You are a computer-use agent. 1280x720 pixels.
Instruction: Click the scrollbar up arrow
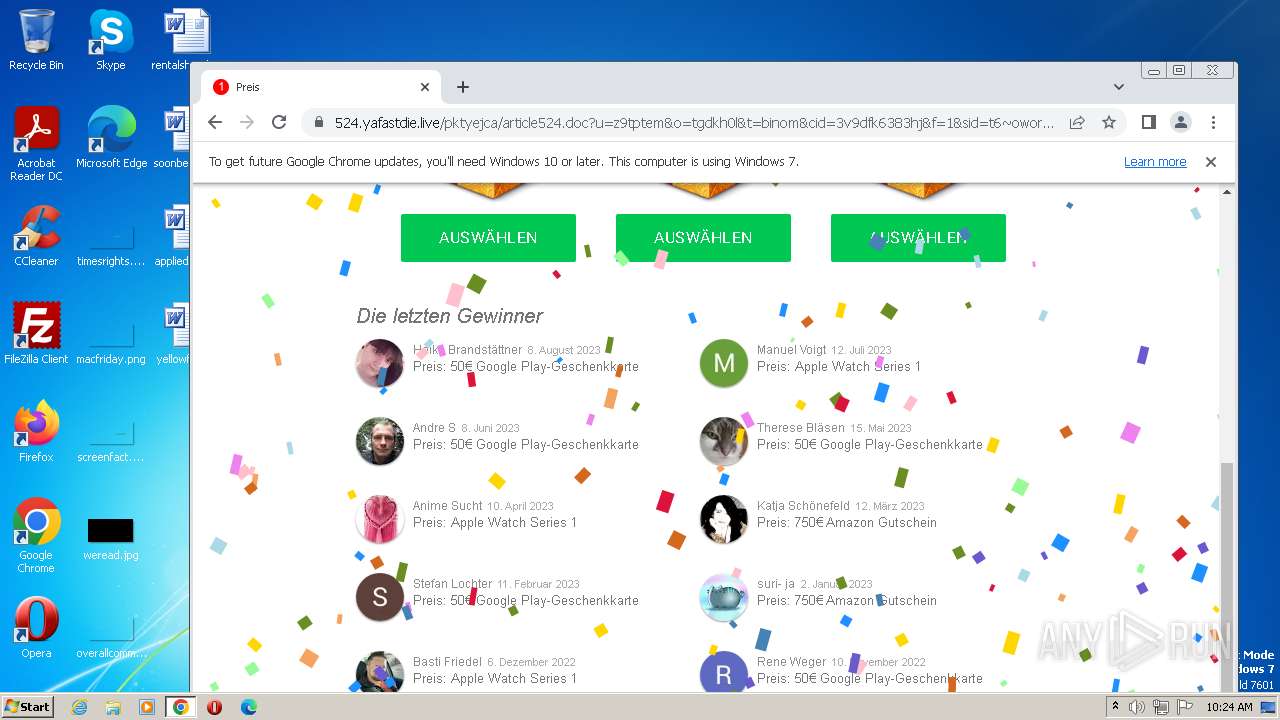pyautogui.click(x=1227, y=191)
